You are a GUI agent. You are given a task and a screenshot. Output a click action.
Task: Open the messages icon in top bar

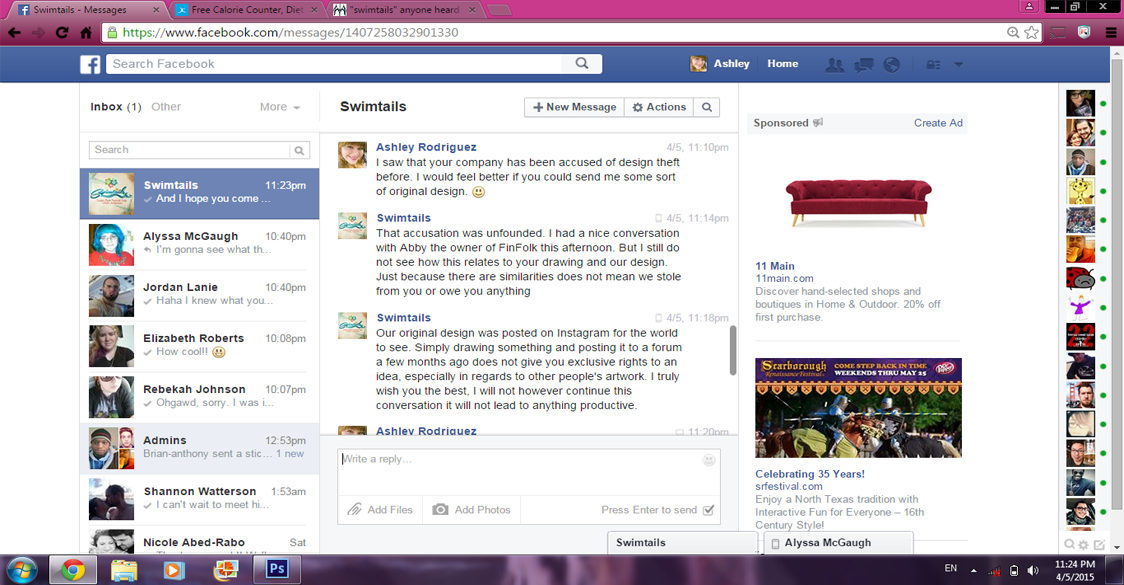coord(863,64)
